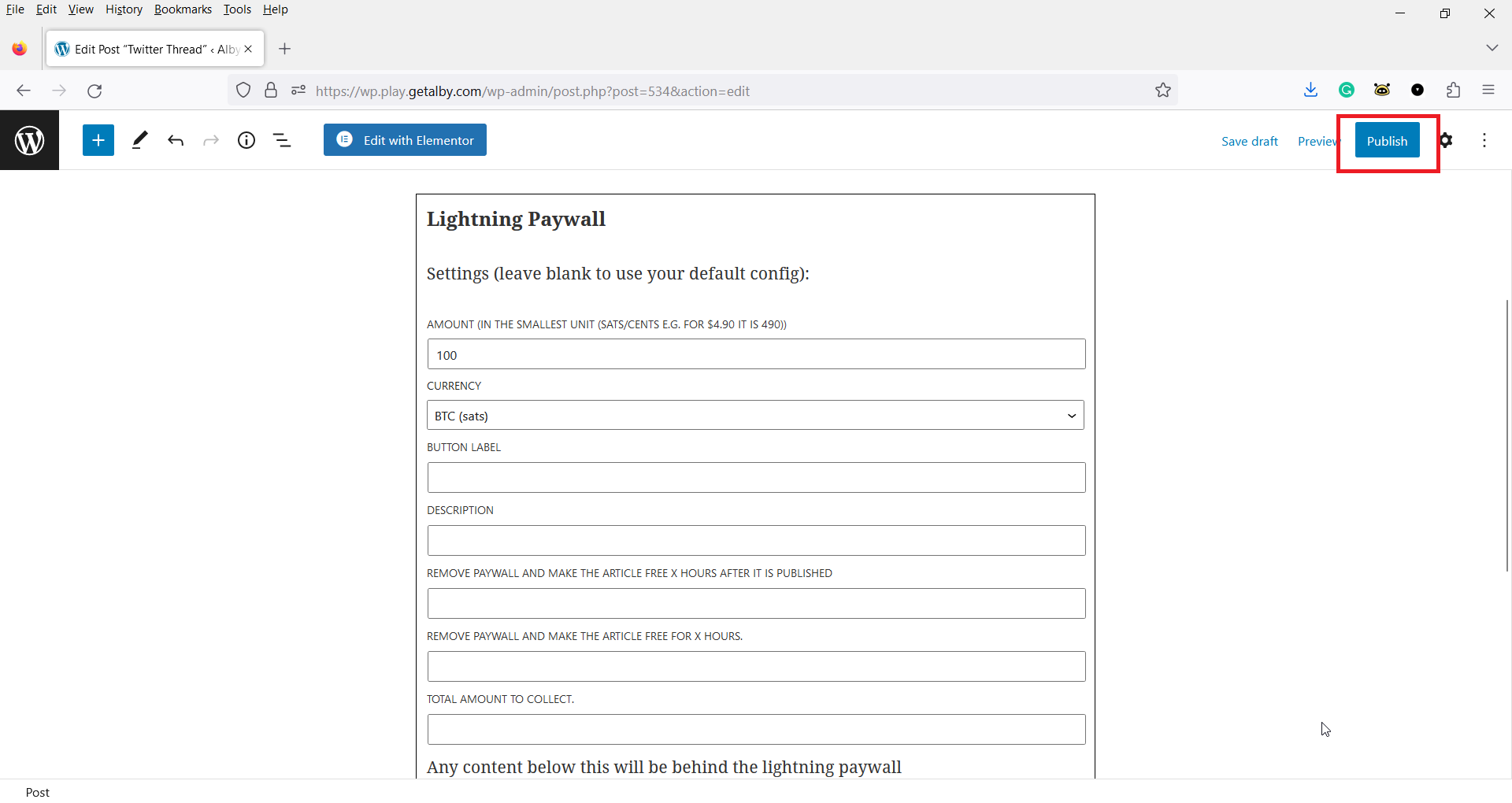The width and height of the screenshot is (1512, 803).
Task: Expand the Currency BTC (sats) dropdown
Action: coord(755,416)
